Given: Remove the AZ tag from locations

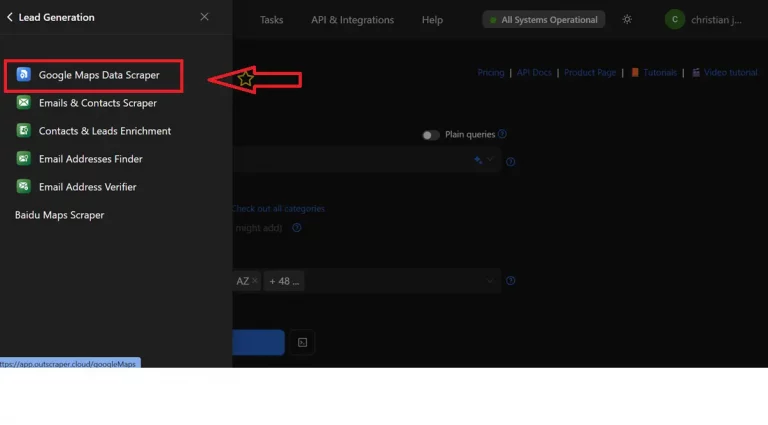Looking at the screenshot, I should pos(255,282).
